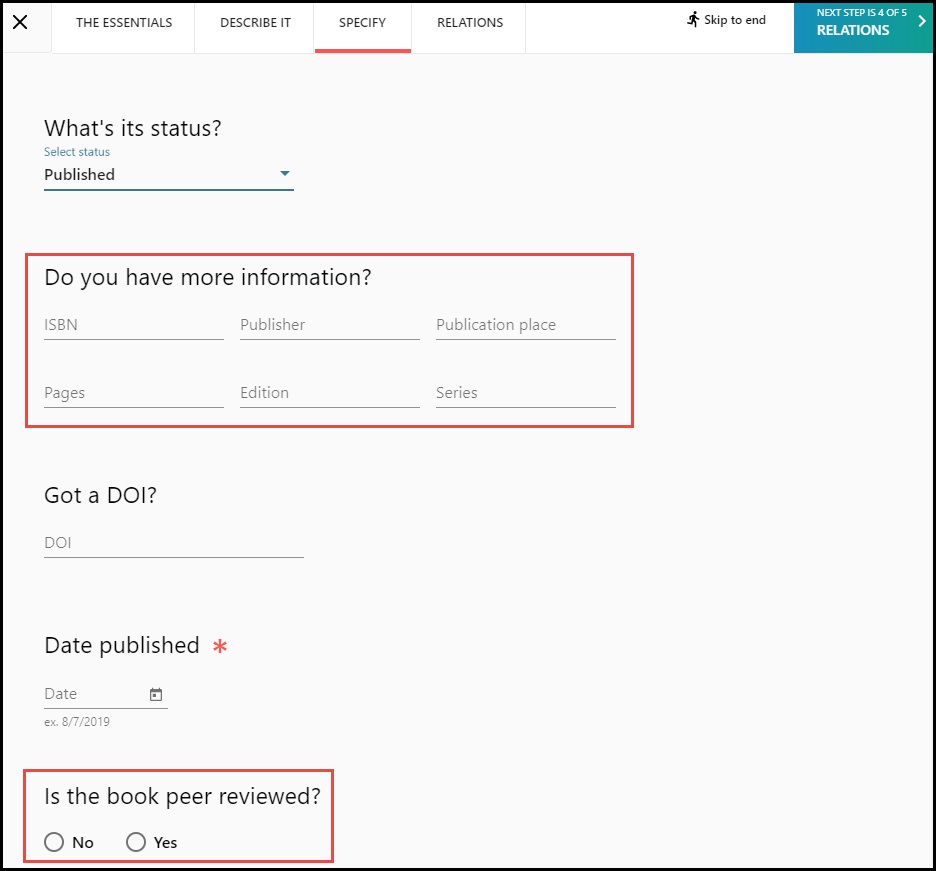Go to the Describe It tab
Image resolution: width=936 pixels, height=871 pixels.
(x=255, y=23)
